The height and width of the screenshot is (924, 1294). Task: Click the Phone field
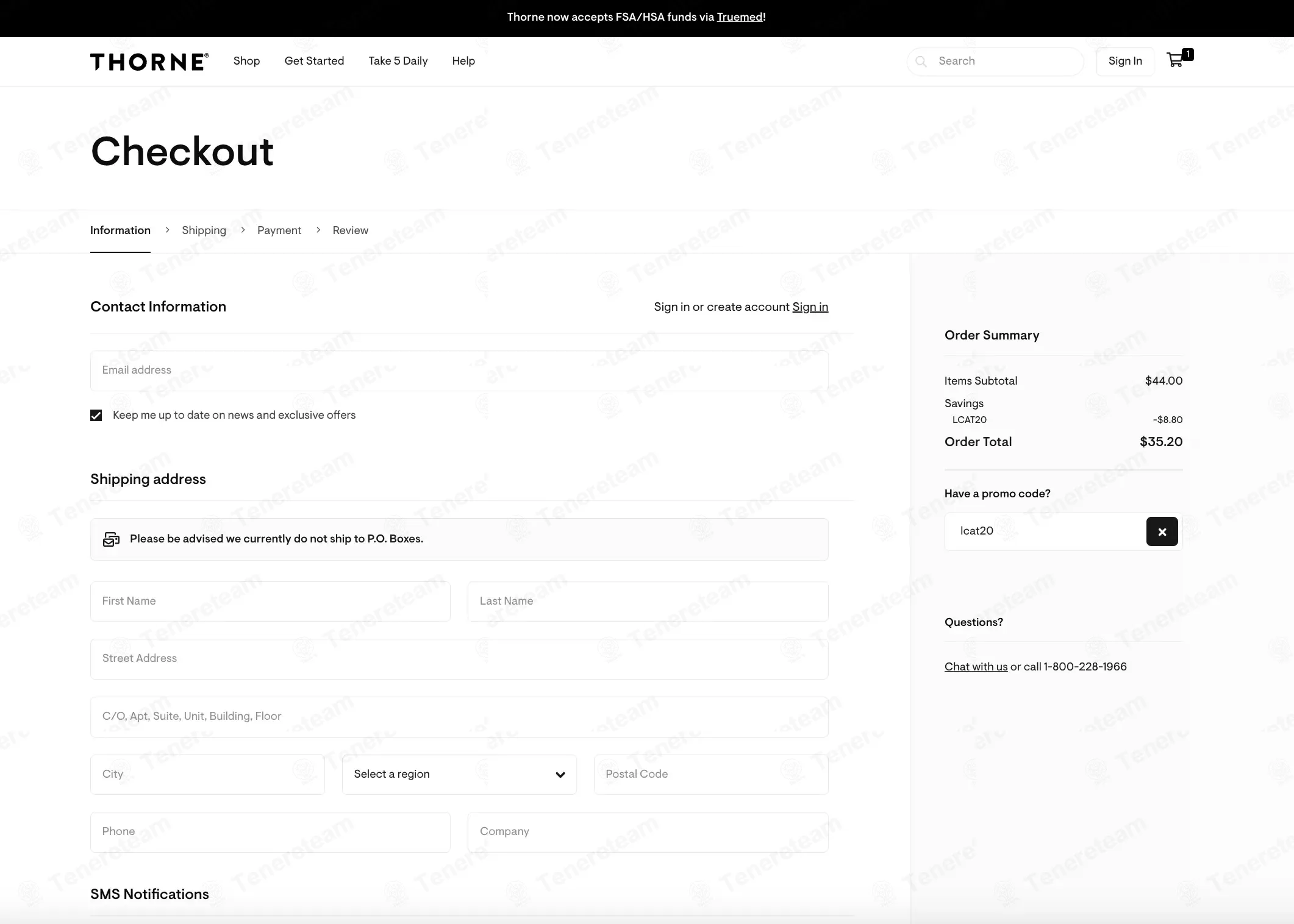click(270, 832)
